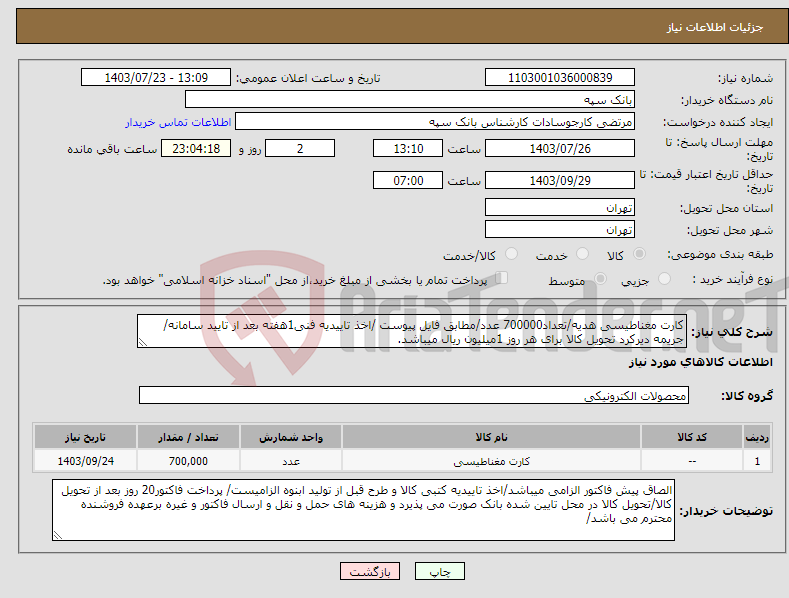Grab the resize handle of description textarea
Image resolution: width=789 pixels, height=598 pixels.
coord(143,342)
